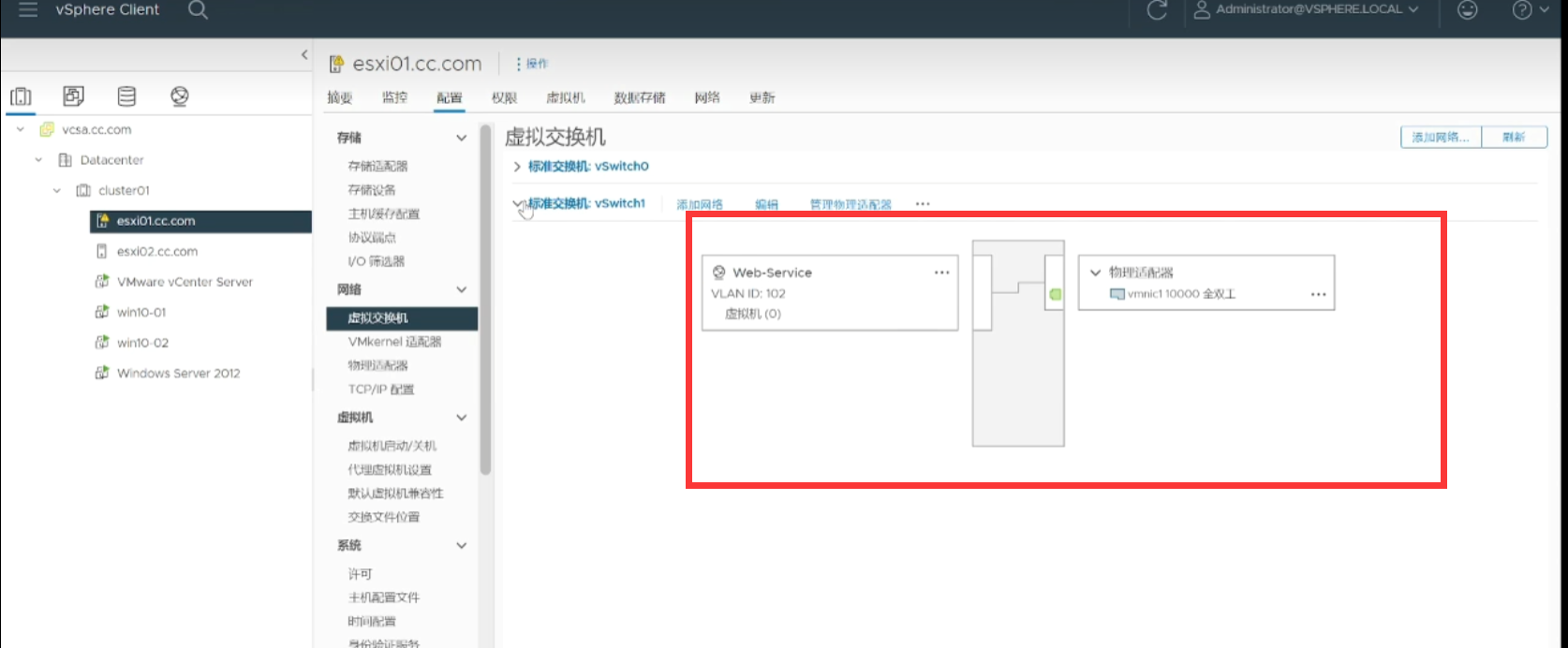This screenshot has width=1568, height=648.
Task: Open the 操作 actions menu
Action: [531, 64]
